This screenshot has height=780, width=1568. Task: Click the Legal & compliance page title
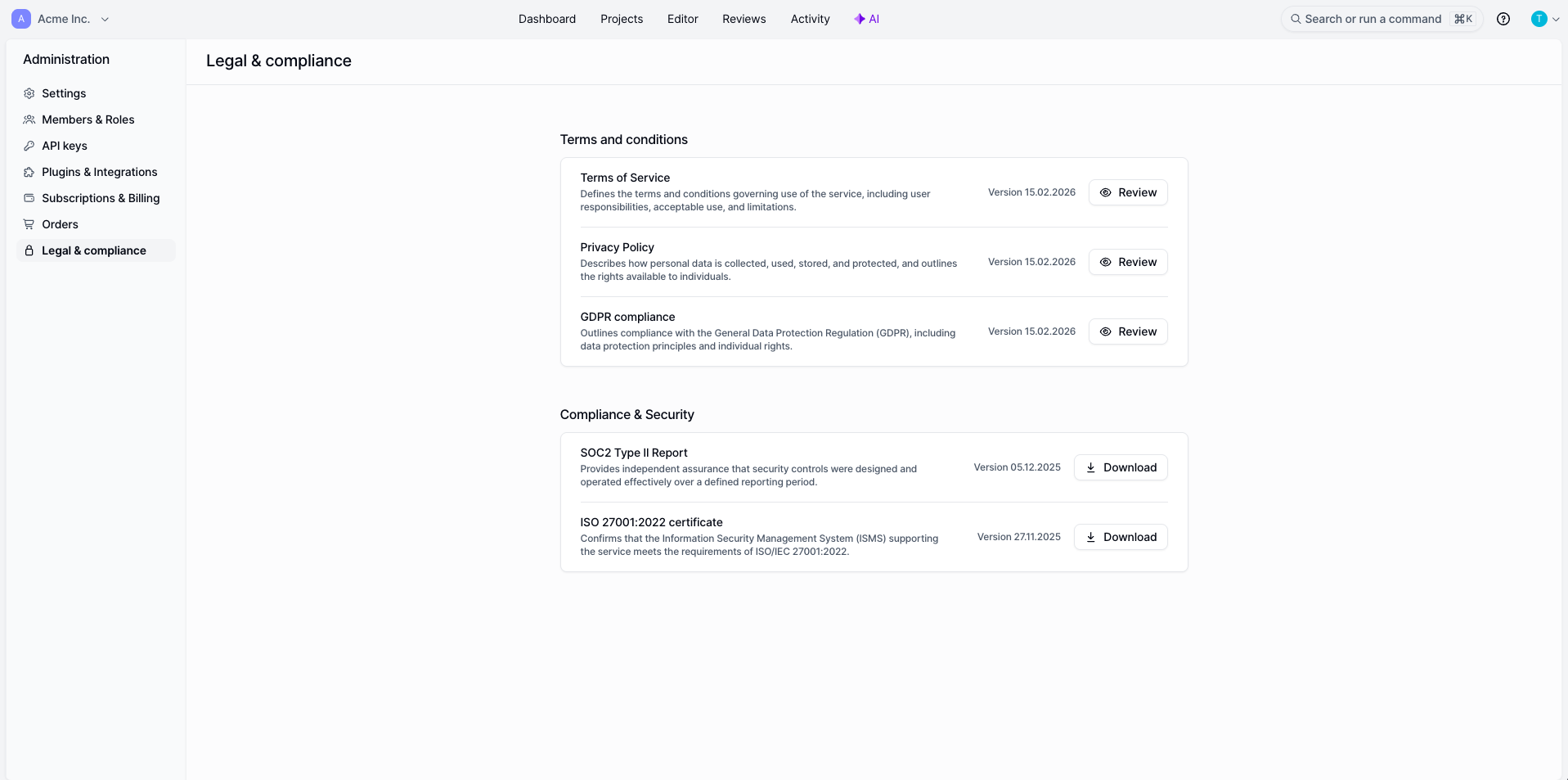[x=279, y=61]
